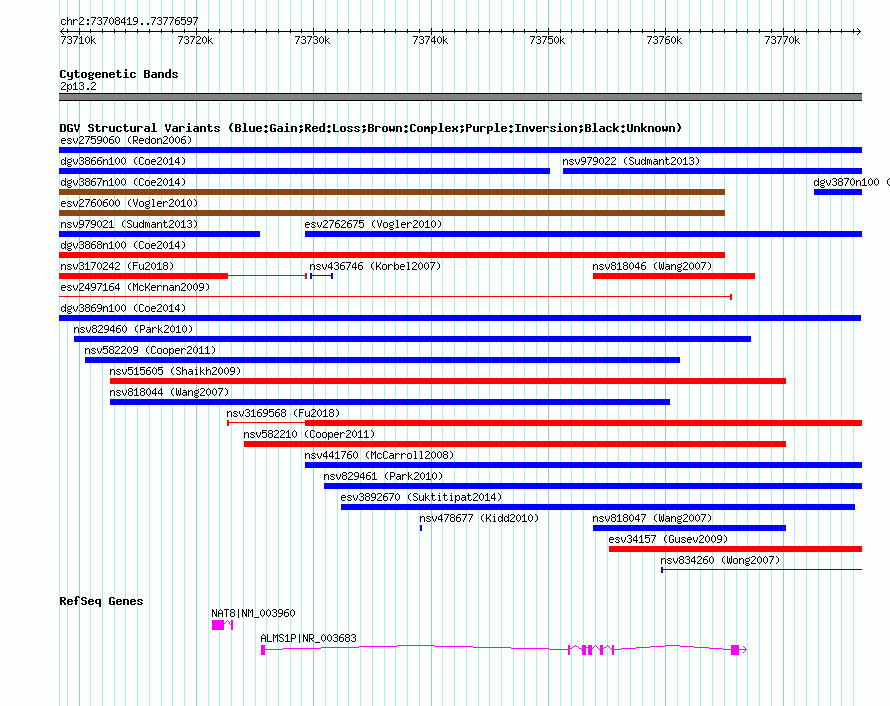The height and width of the screenshot is (706, 890).
Task: Click the red bar below nsv582210 (Cooper2011)
Action: (515, 444)
